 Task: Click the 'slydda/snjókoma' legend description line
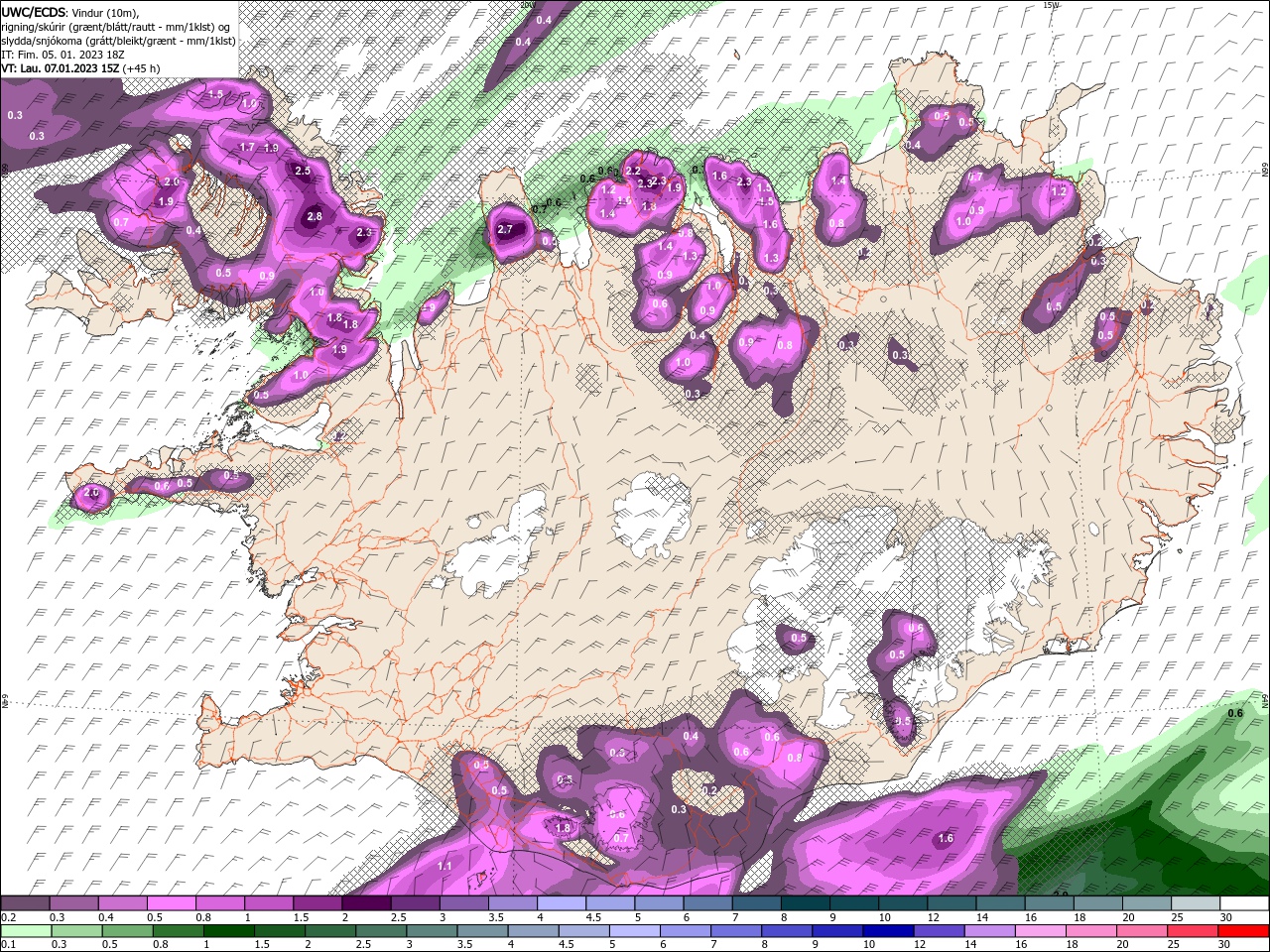(119, 41)
